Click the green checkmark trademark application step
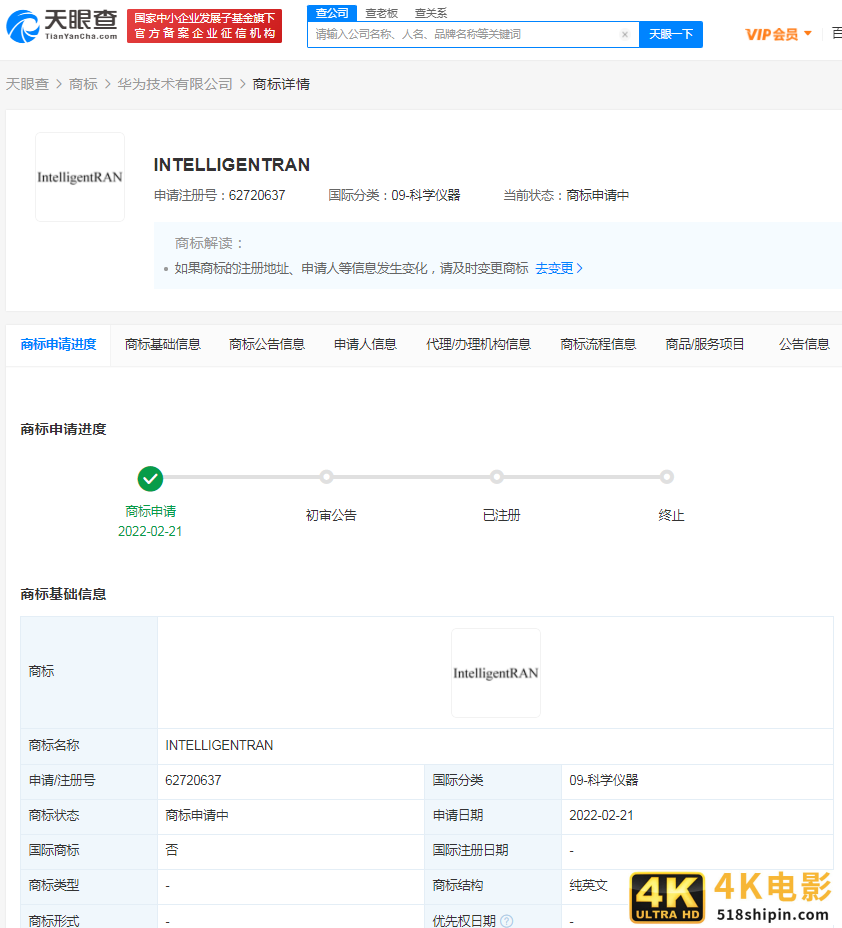The height and width of the screenshot is (928, 842). (x=150, y=479)
